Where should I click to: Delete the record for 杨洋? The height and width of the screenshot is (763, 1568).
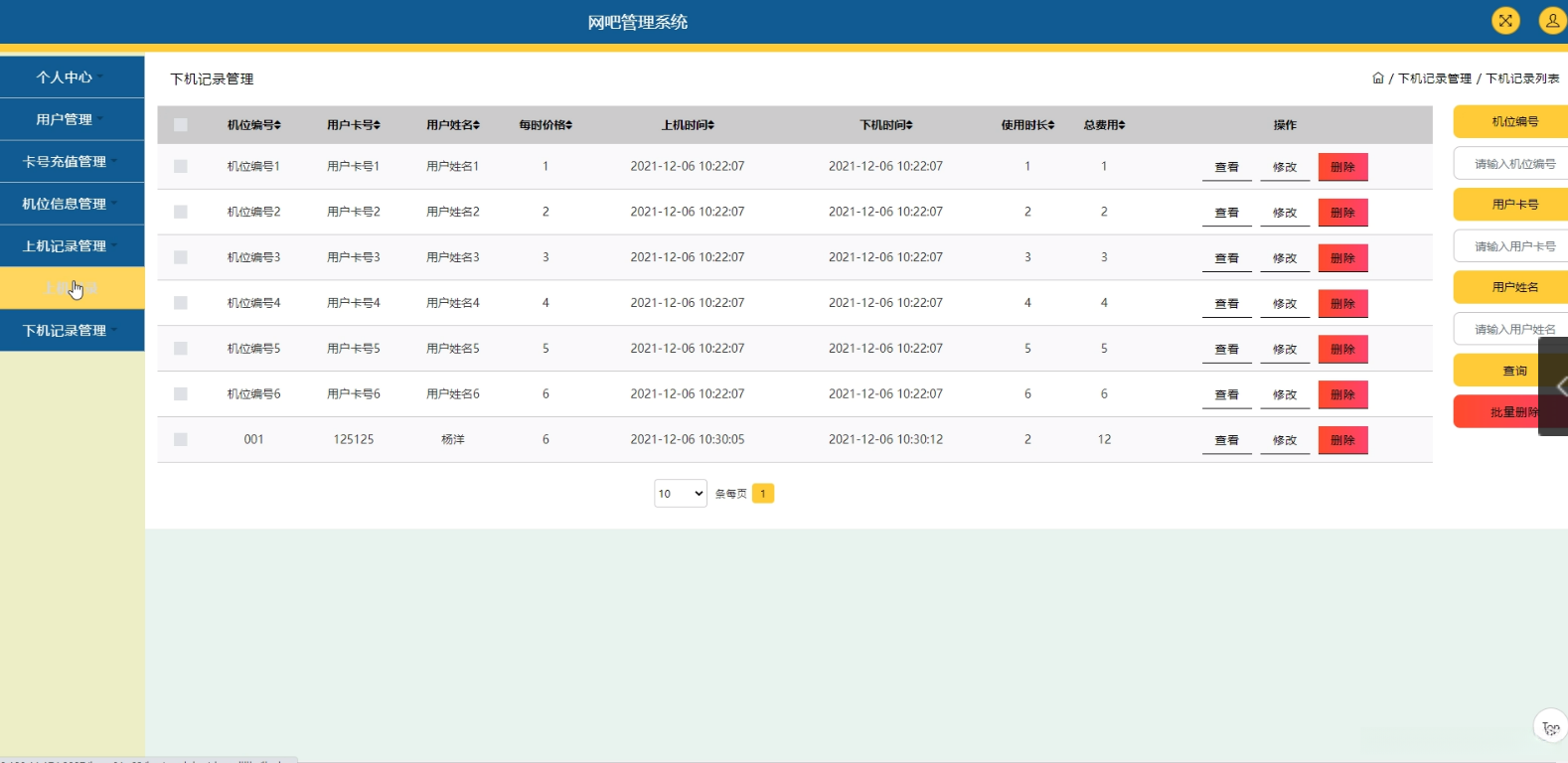[1343, 440]
